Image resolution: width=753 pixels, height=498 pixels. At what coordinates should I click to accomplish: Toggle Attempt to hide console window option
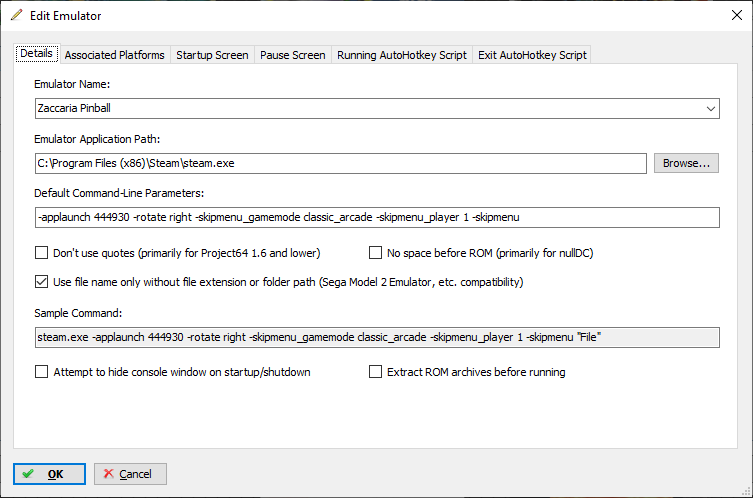click(42, 372)
